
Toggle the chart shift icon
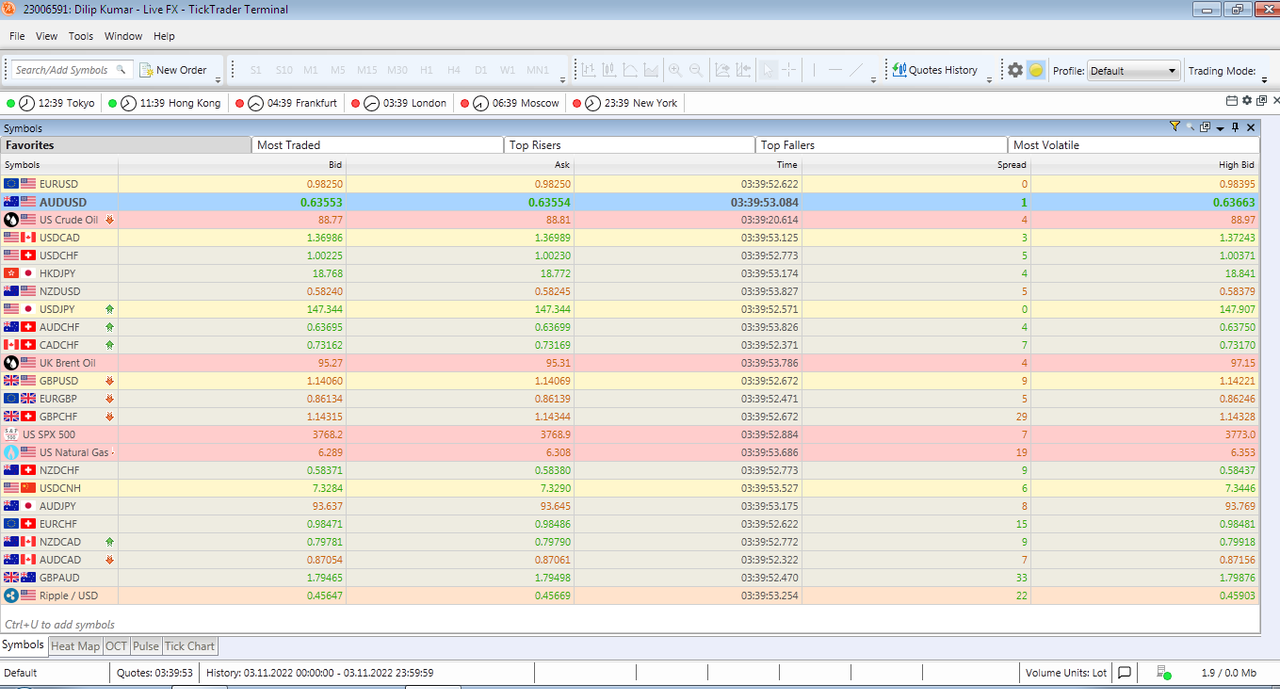click(743, 70)
